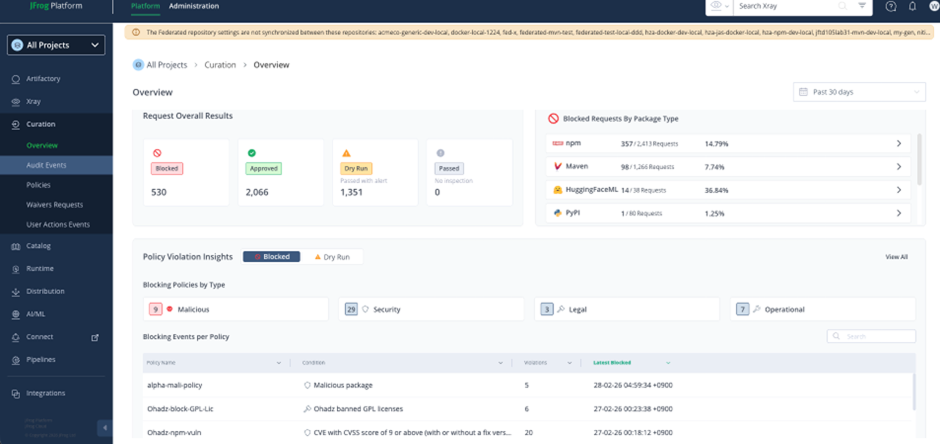940x444 pixels.
Task: Click the View All link
Action: tap(896, 257)
